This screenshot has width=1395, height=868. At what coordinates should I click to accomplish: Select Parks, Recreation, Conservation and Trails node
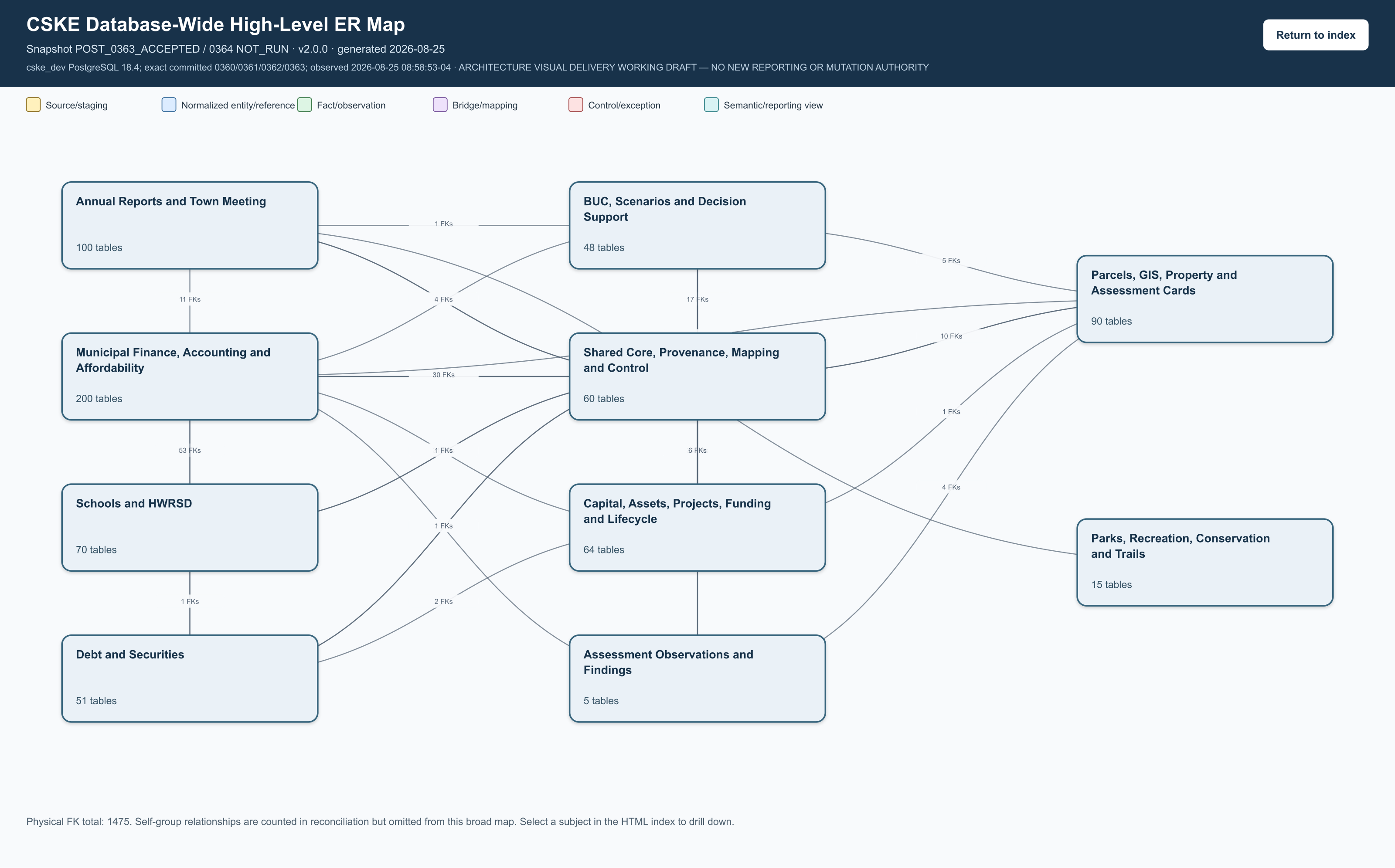[1205, 563]
